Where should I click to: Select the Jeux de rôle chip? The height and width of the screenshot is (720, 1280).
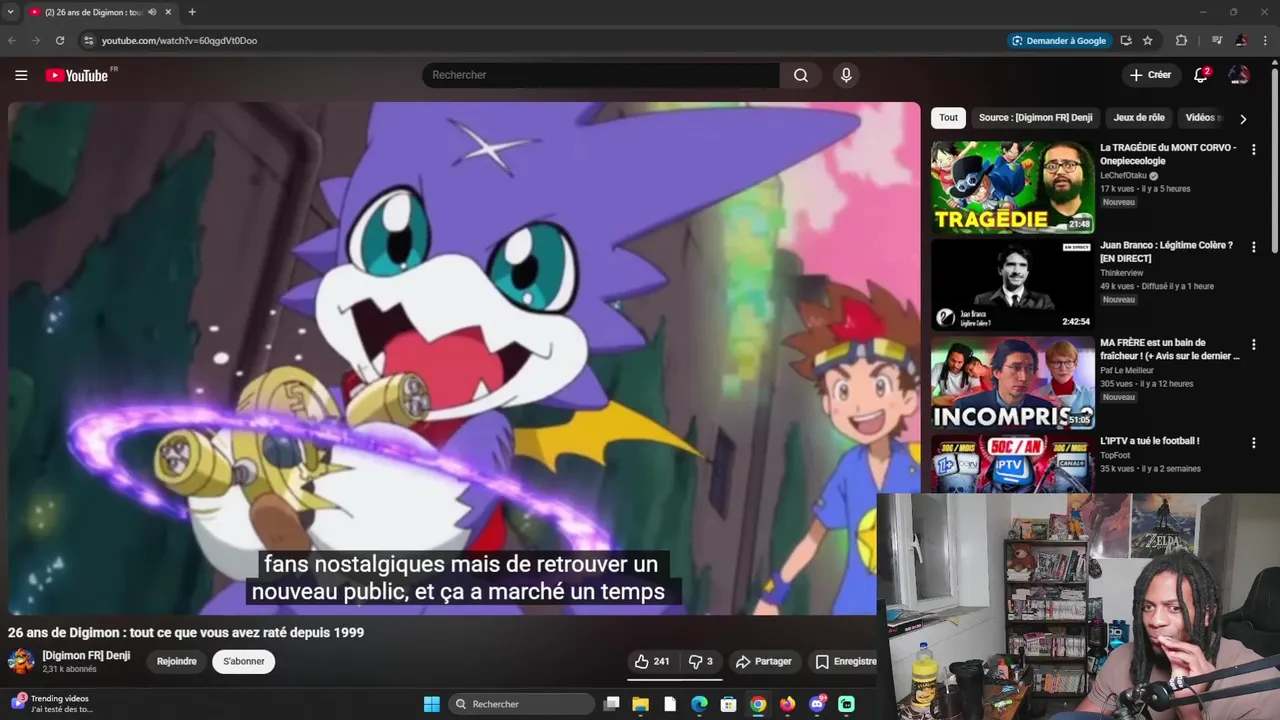click(1139, 118)
